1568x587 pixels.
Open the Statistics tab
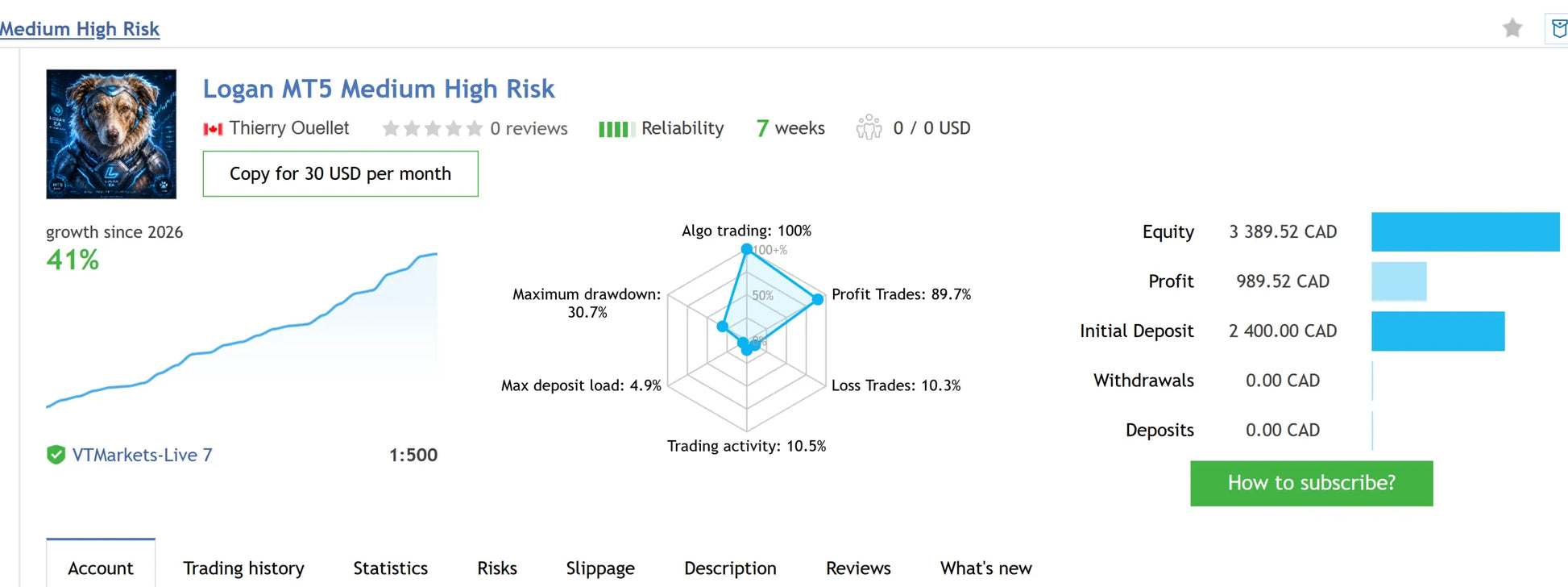[x=391, y=568]
